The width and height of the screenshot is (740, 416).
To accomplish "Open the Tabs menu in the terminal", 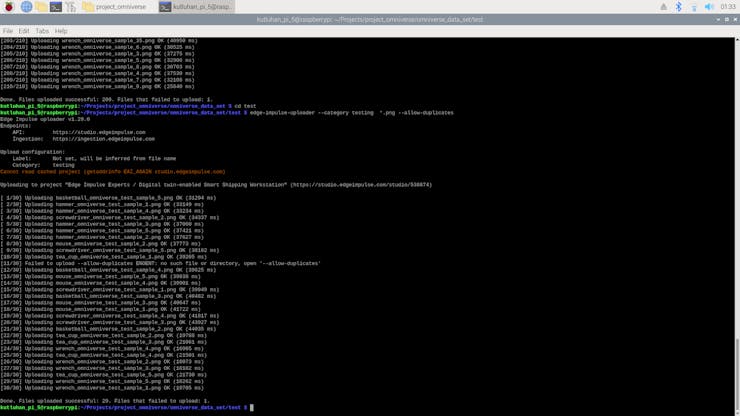I will (42, 31).
